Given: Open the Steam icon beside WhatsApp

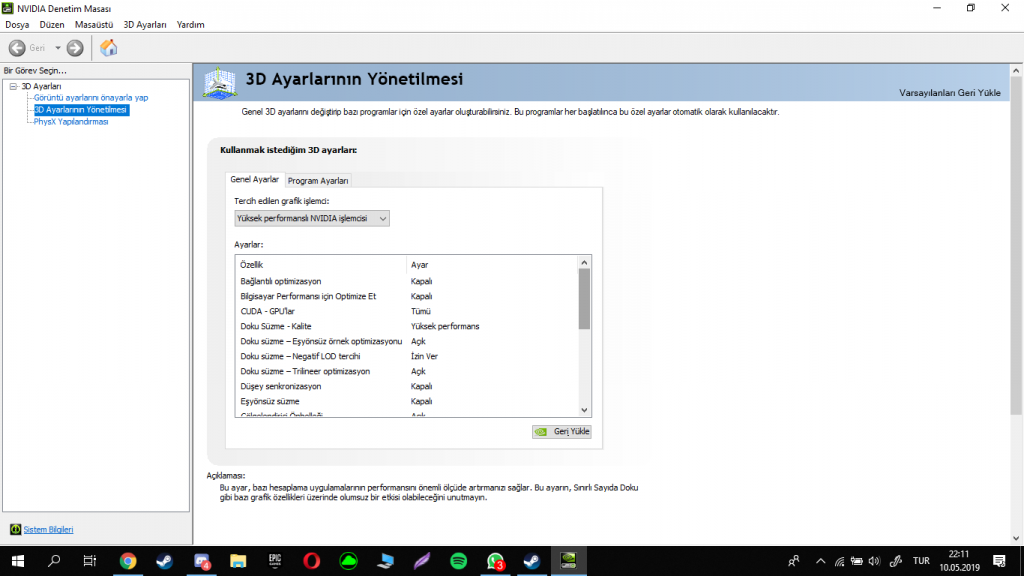Looking at the screenshot, I should click(532, 561).
